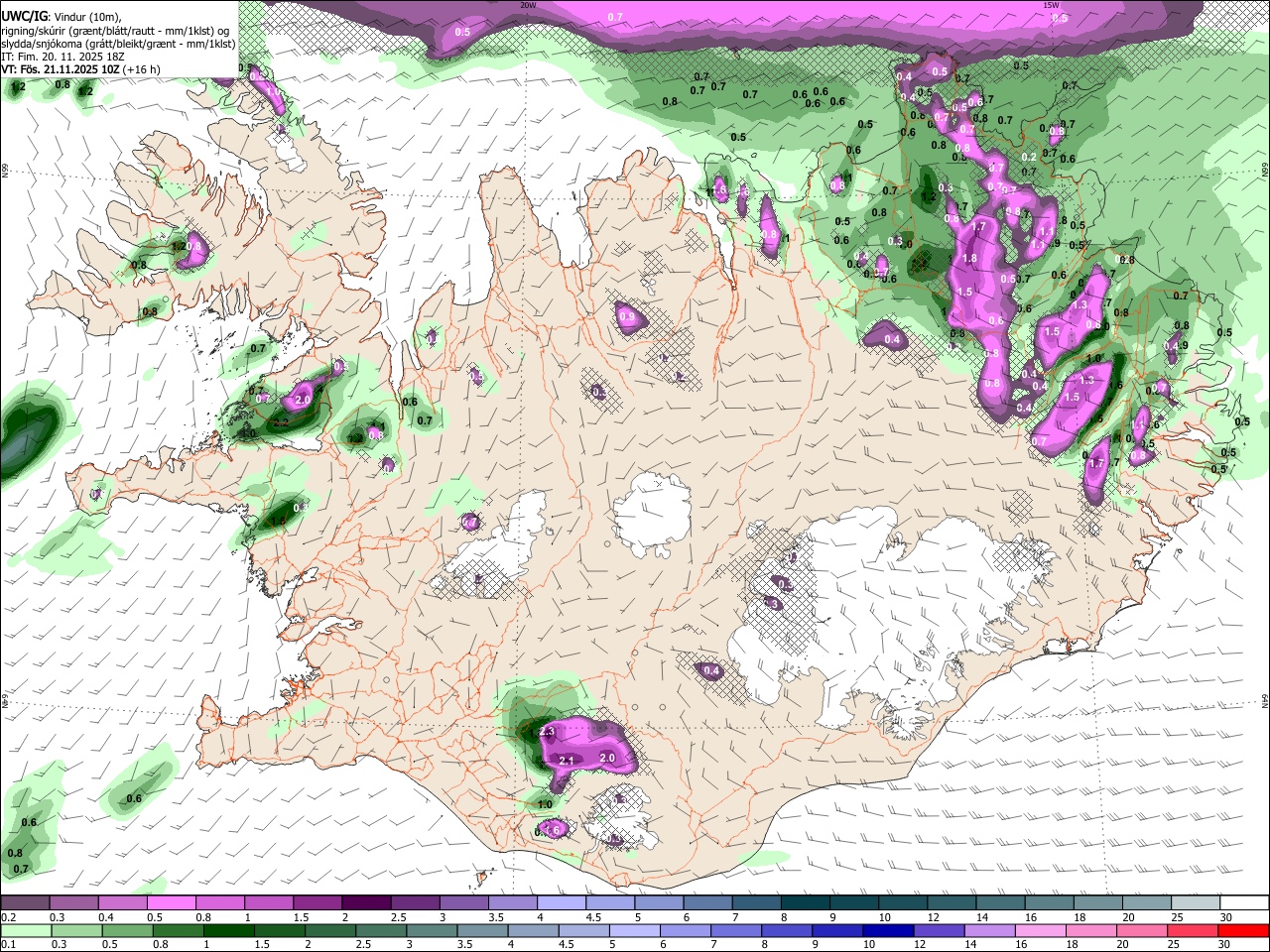Image resolution: width=1270 pixels, height=952 pixels.
Task: Click the 15W longitude label at the top edge
Action: pos(1051,5)
